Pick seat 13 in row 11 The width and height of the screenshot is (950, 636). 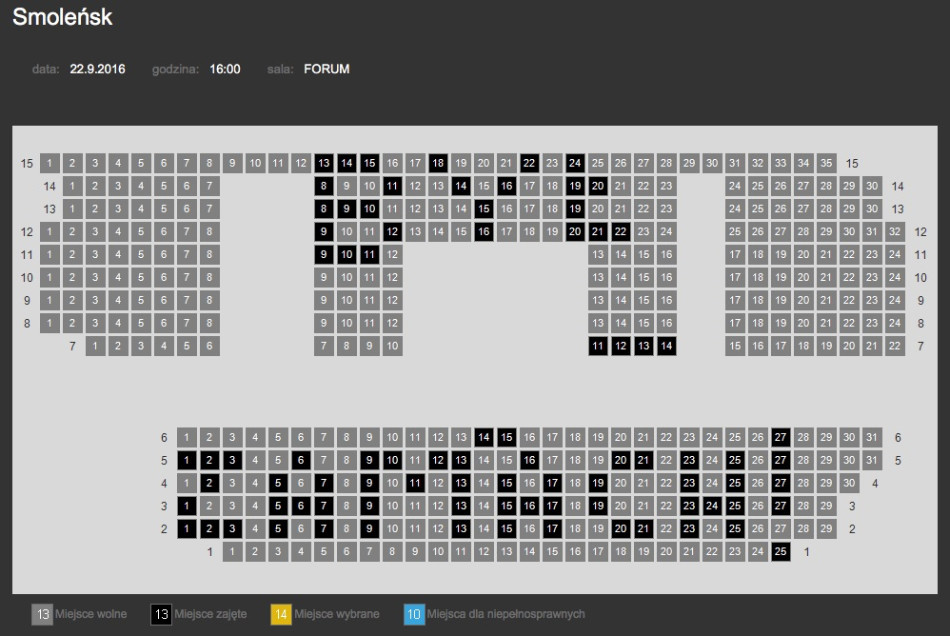(x=598, y=254)
